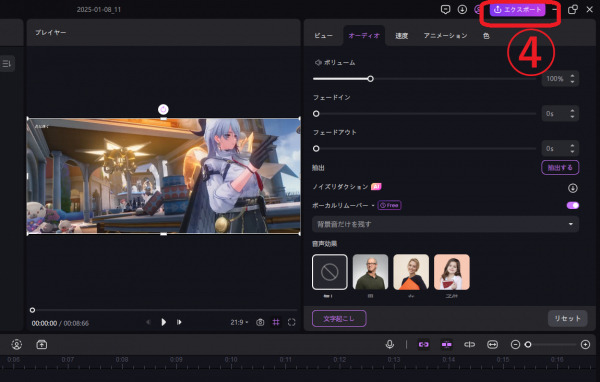Screen dimensions: 600x382
Task: Click the volume 100% value field
Action: 555,79
